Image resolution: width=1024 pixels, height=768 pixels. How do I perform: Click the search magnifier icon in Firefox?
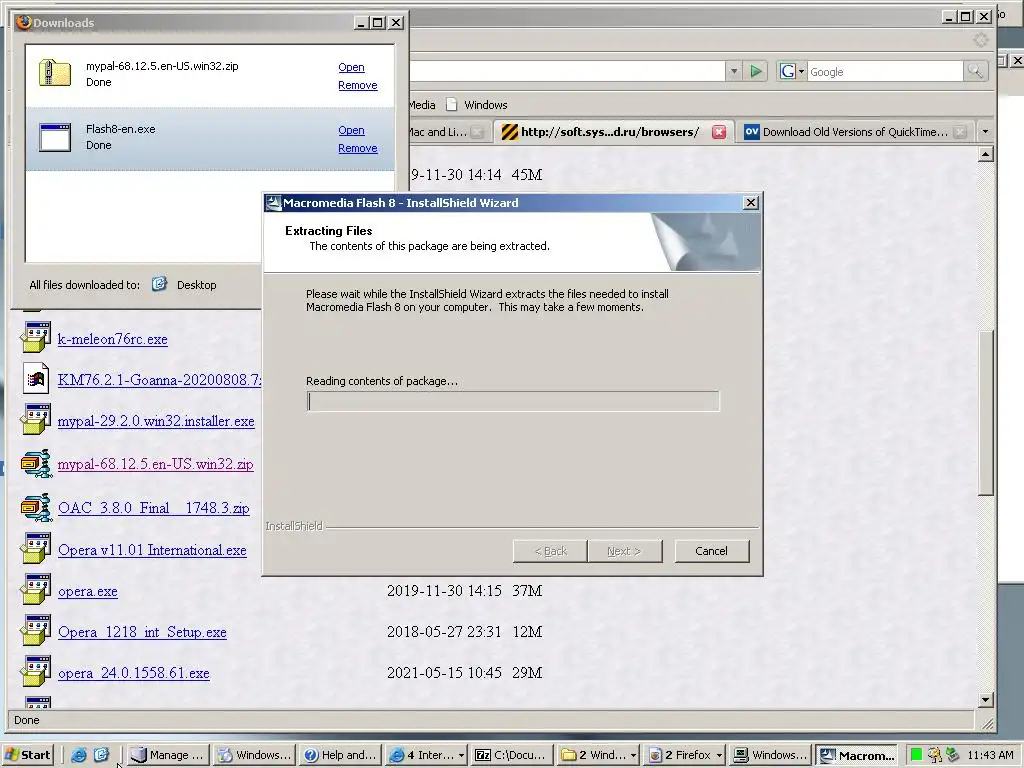(975, 71)
